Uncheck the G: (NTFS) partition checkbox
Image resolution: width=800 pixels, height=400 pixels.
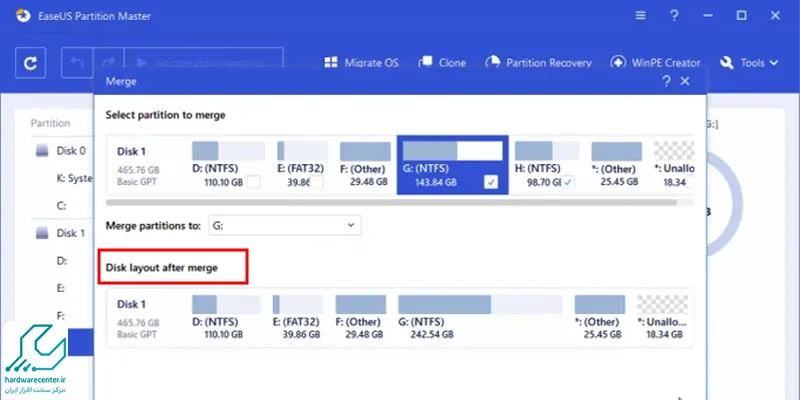click(491, 182)
